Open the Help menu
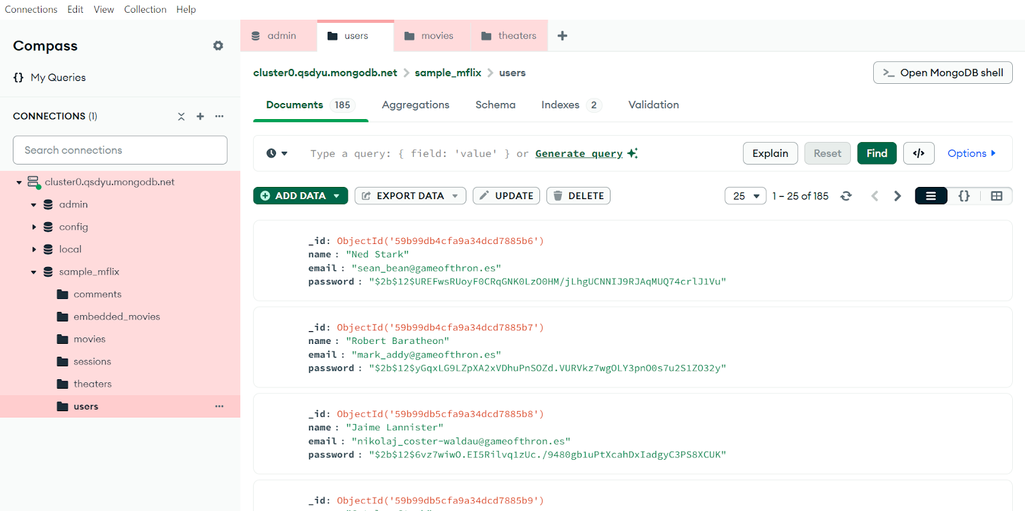 [x=186, y=10]
